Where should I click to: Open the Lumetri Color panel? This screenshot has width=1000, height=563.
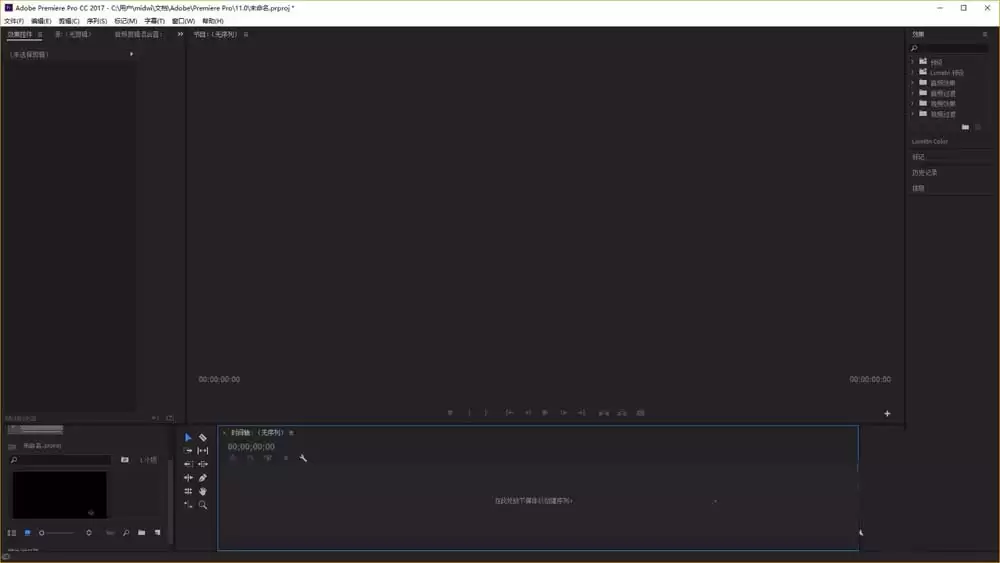click(x=930, y=142)
